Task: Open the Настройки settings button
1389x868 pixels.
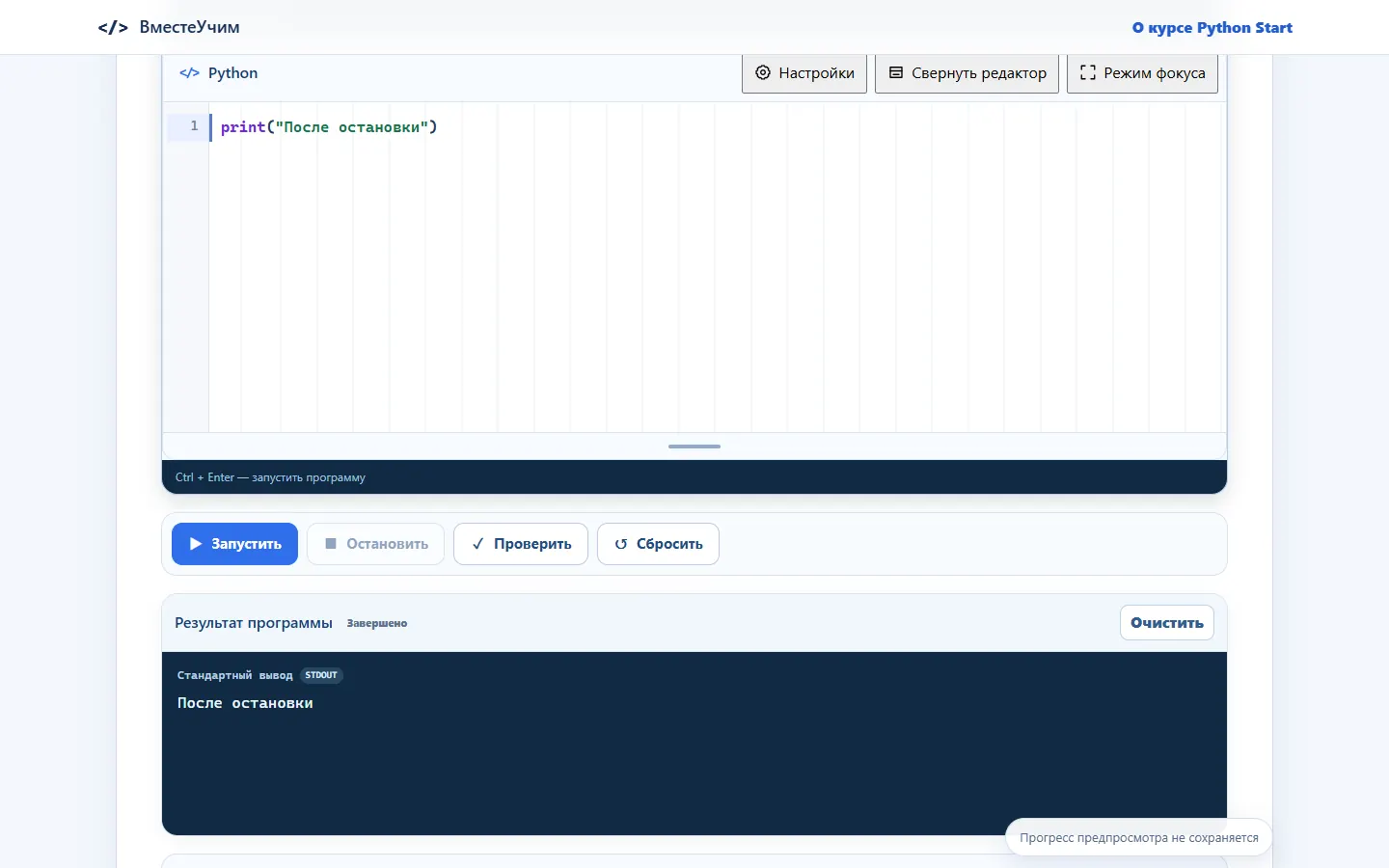Action: [804, 73]
